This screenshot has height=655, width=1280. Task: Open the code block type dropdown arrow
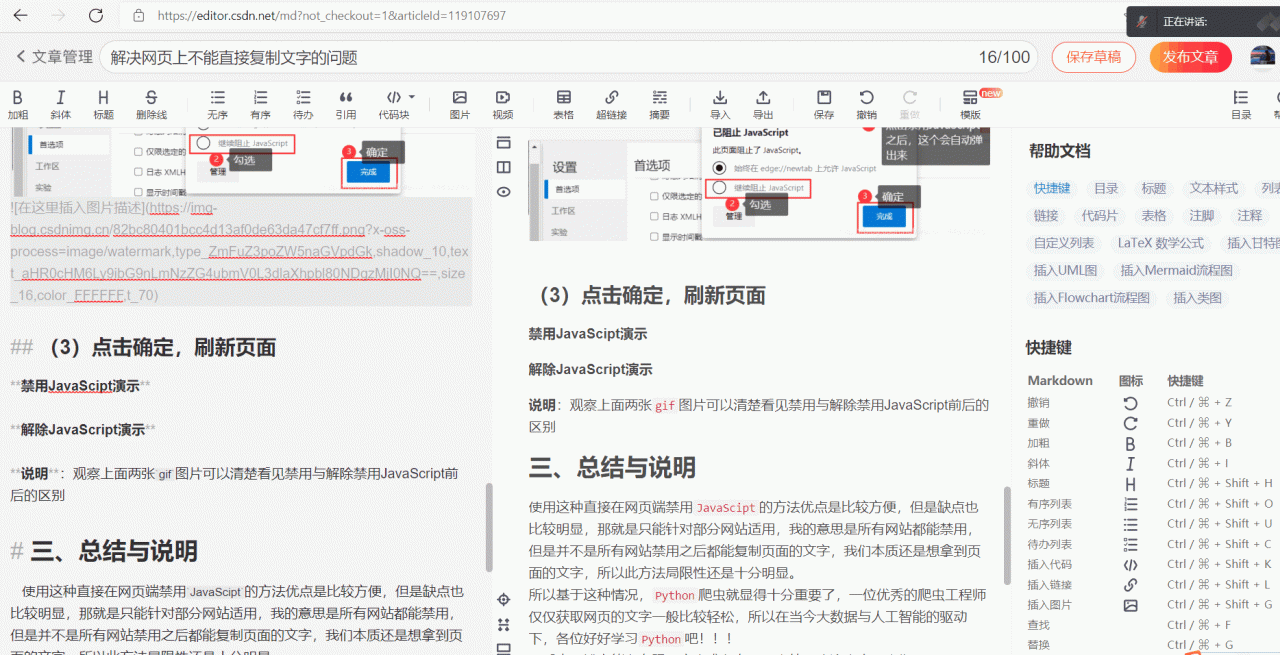click(x=412, y=98)
